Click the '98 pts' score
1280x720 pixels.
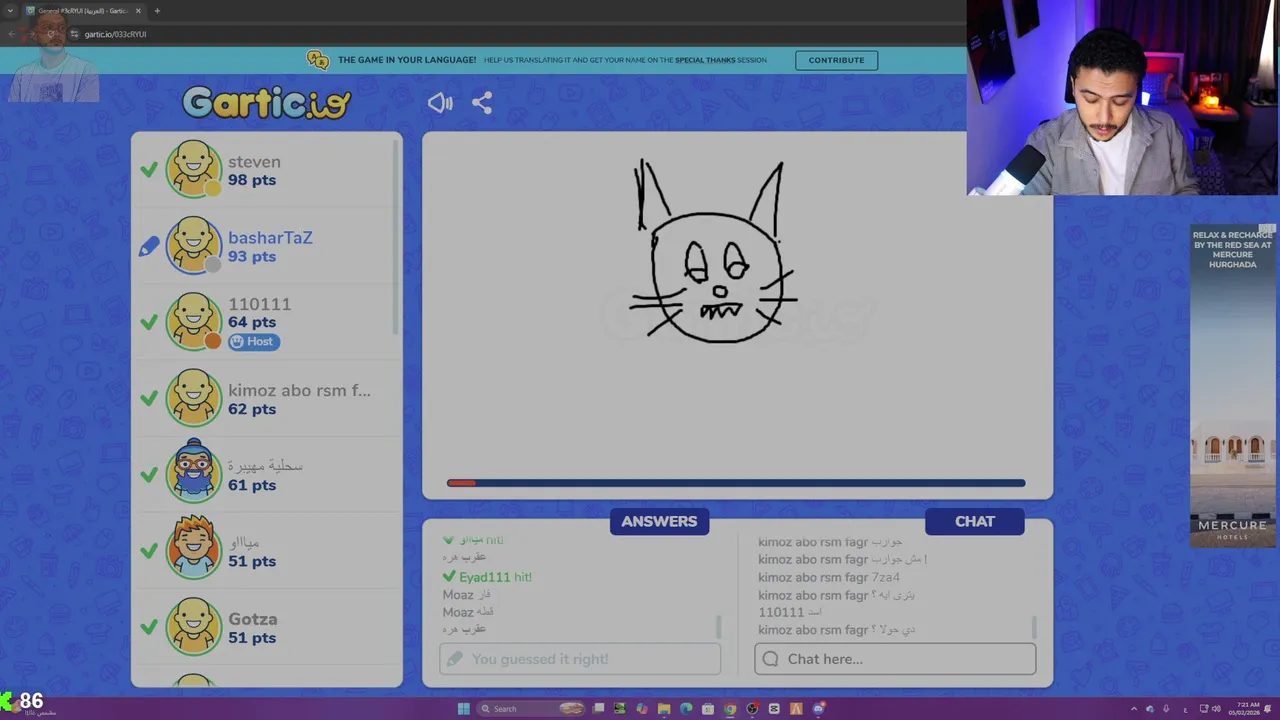252,180
